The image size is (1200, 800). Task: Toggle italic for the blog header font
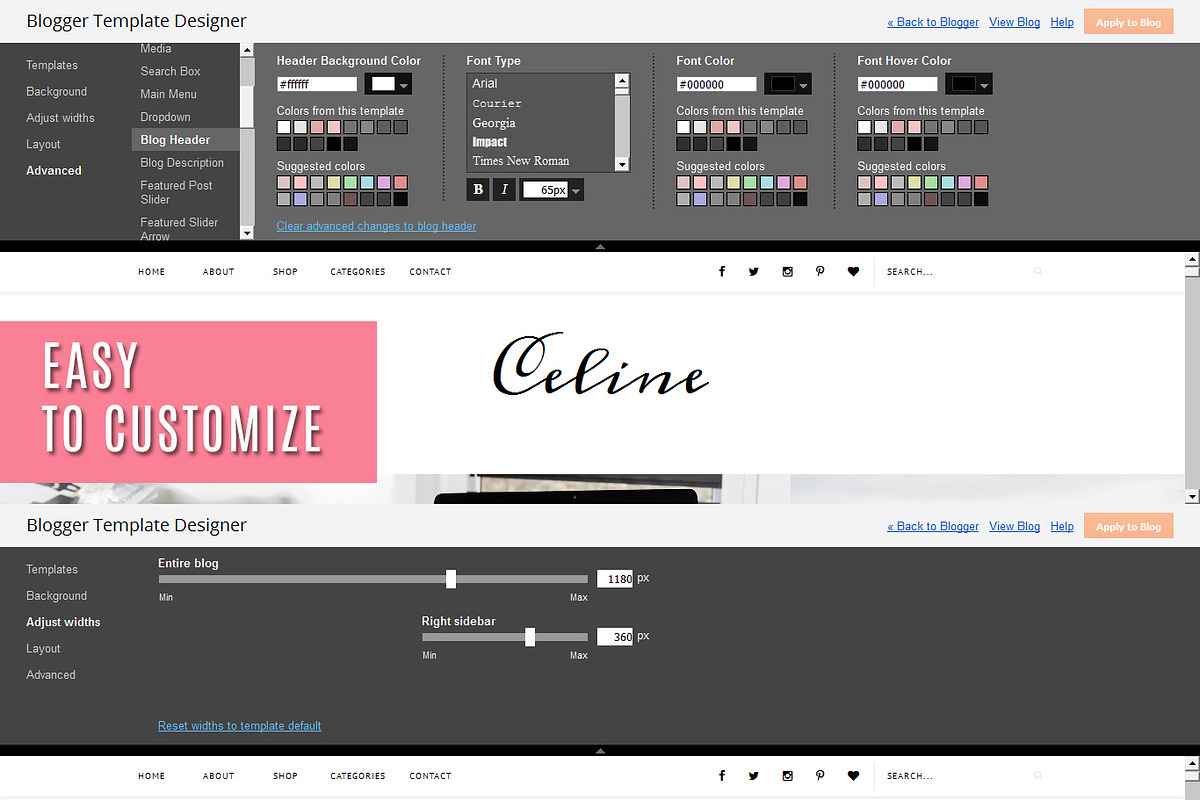[x=505, y=189]
